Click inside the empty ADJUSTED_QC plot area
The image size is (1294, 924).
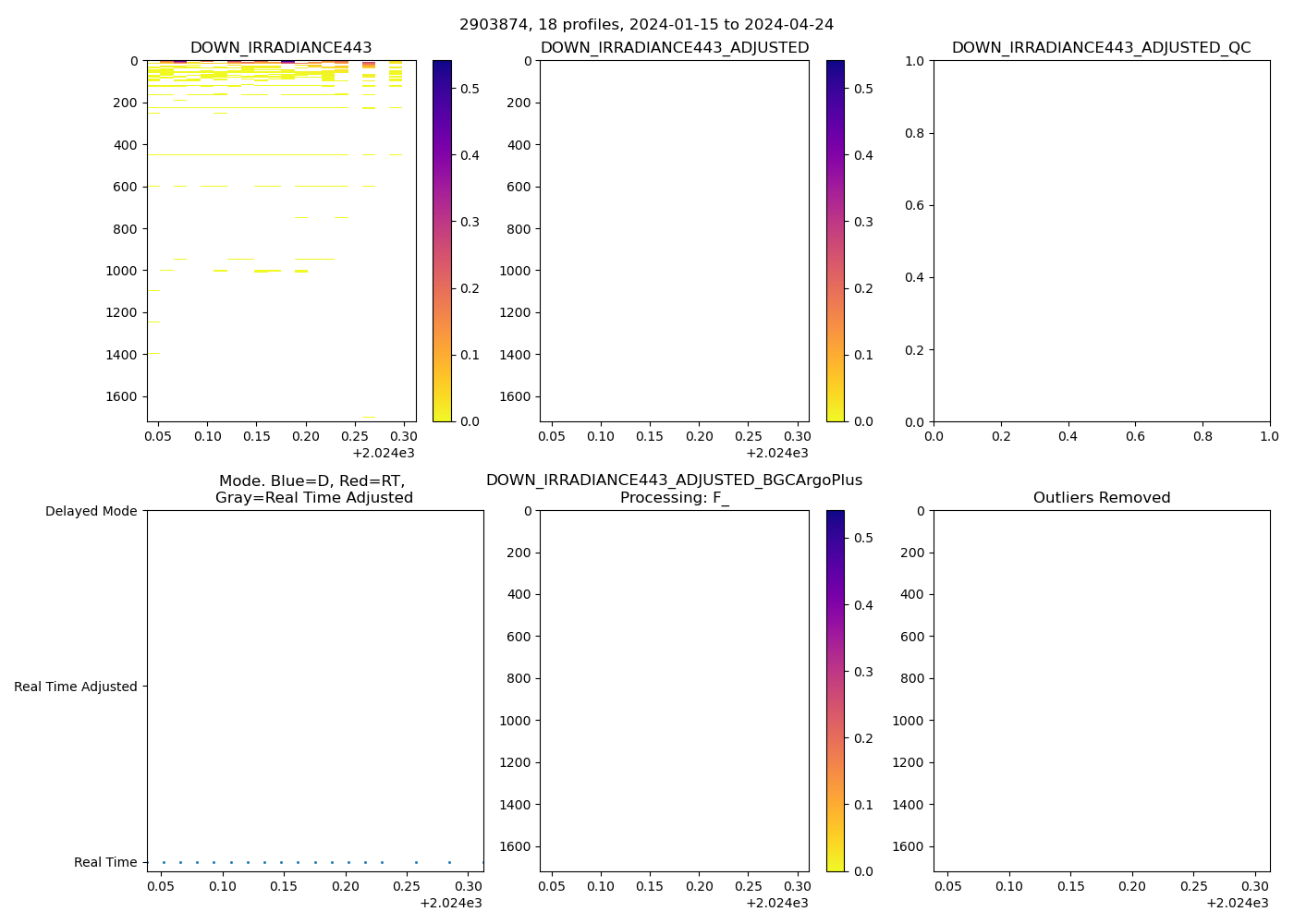point(1101,240)
